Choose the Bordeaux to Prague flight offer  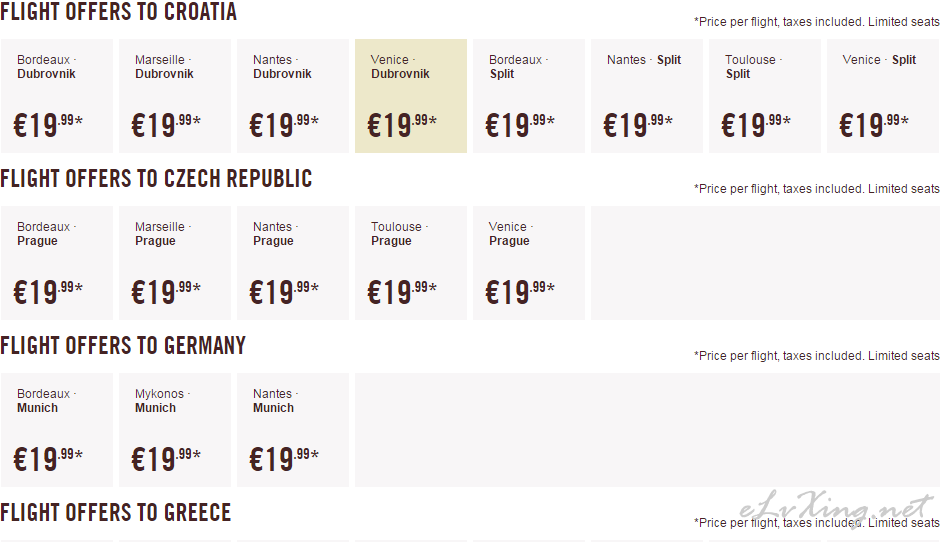57,263
